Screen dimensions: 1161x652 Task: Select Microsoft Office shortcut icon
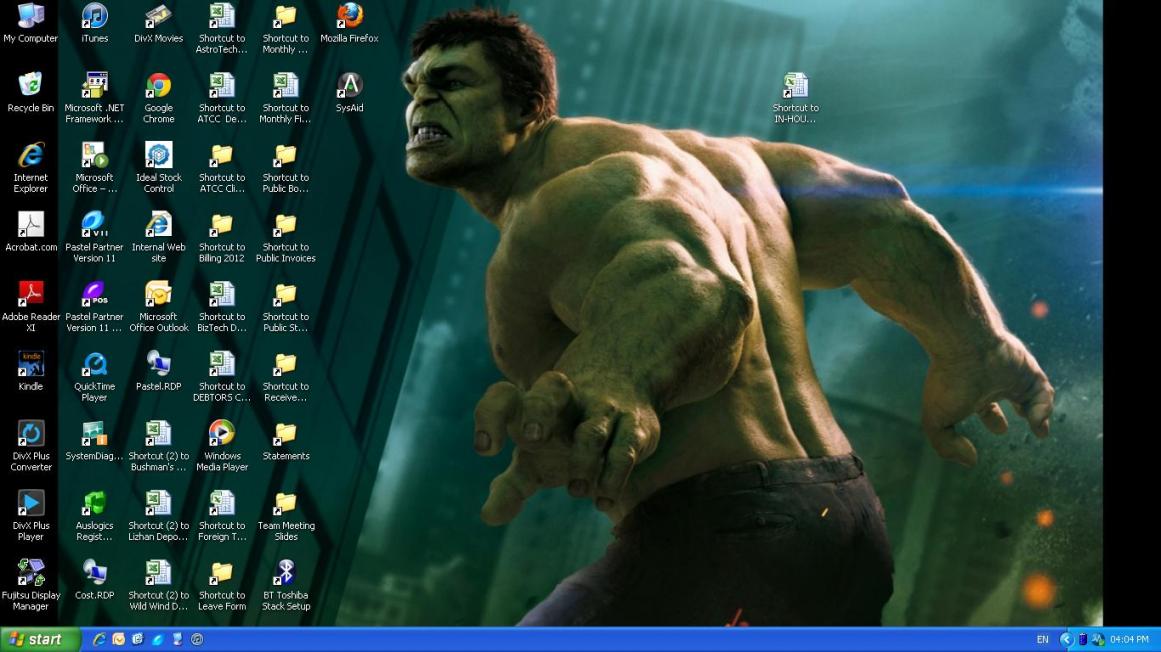point(94,155)
